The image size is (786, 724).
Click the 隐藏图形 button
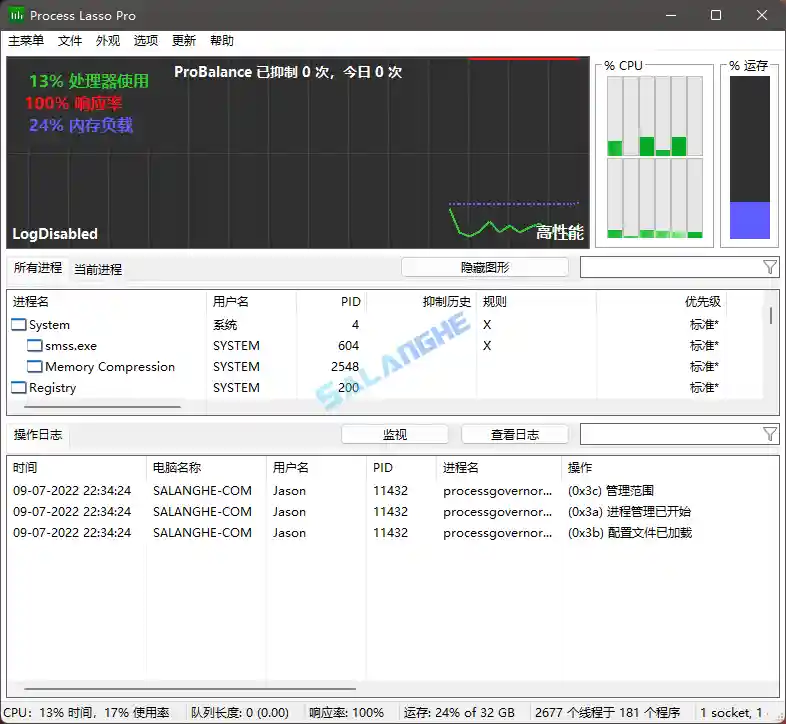pos(485,267)
